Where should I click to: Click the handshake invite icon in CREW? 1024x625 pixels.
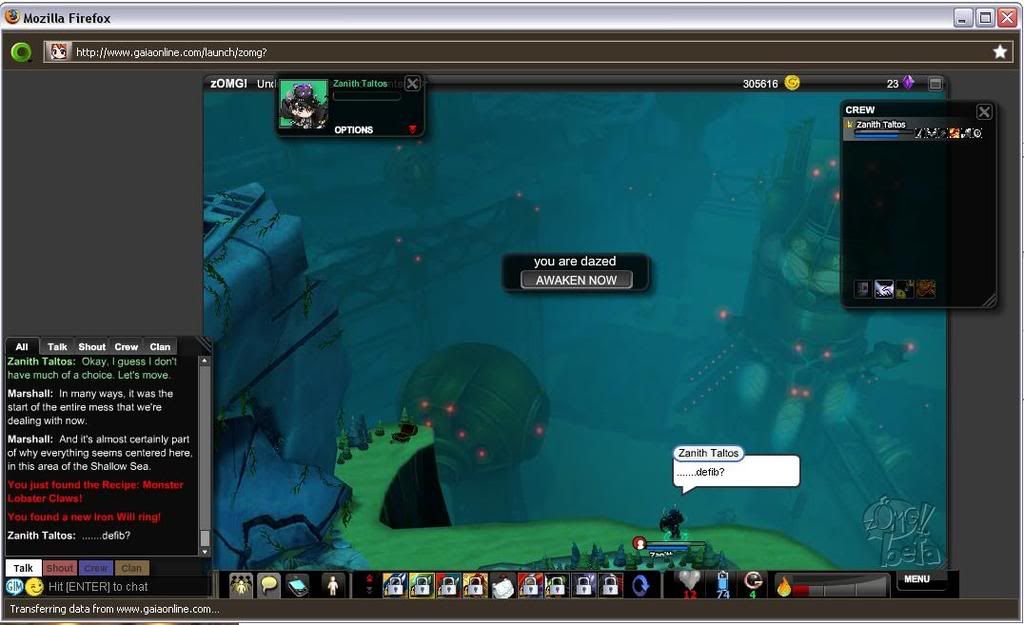pos(884,289)
